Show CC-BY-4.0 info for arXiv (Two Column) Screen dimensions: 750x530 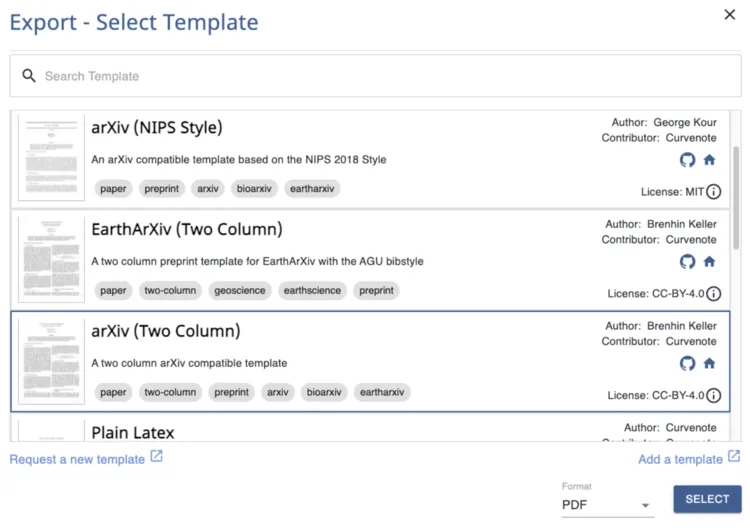tap(713, 395)
